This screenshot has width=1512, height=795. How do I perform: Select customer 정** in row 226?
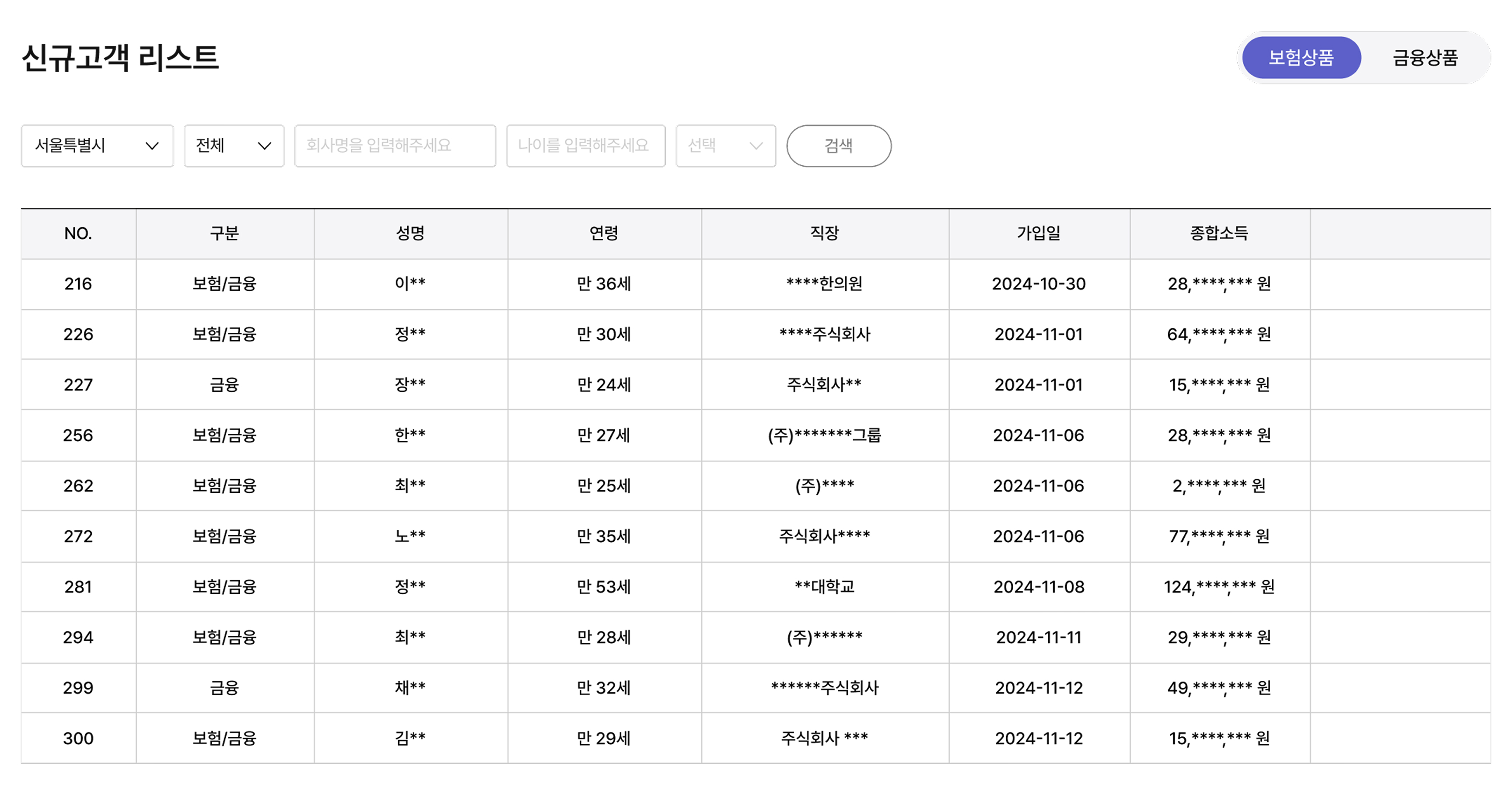pos(410,335)
